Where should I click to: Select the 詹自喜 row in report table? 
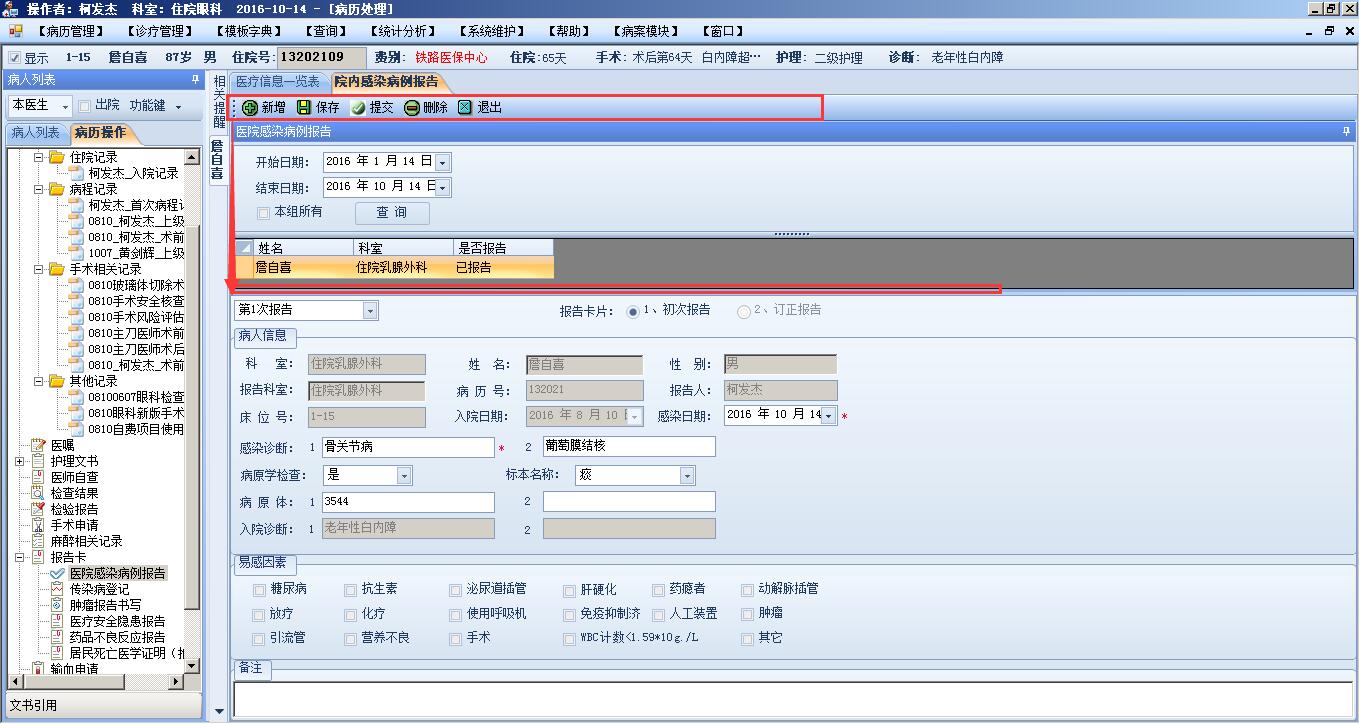(x=394, y=268)
